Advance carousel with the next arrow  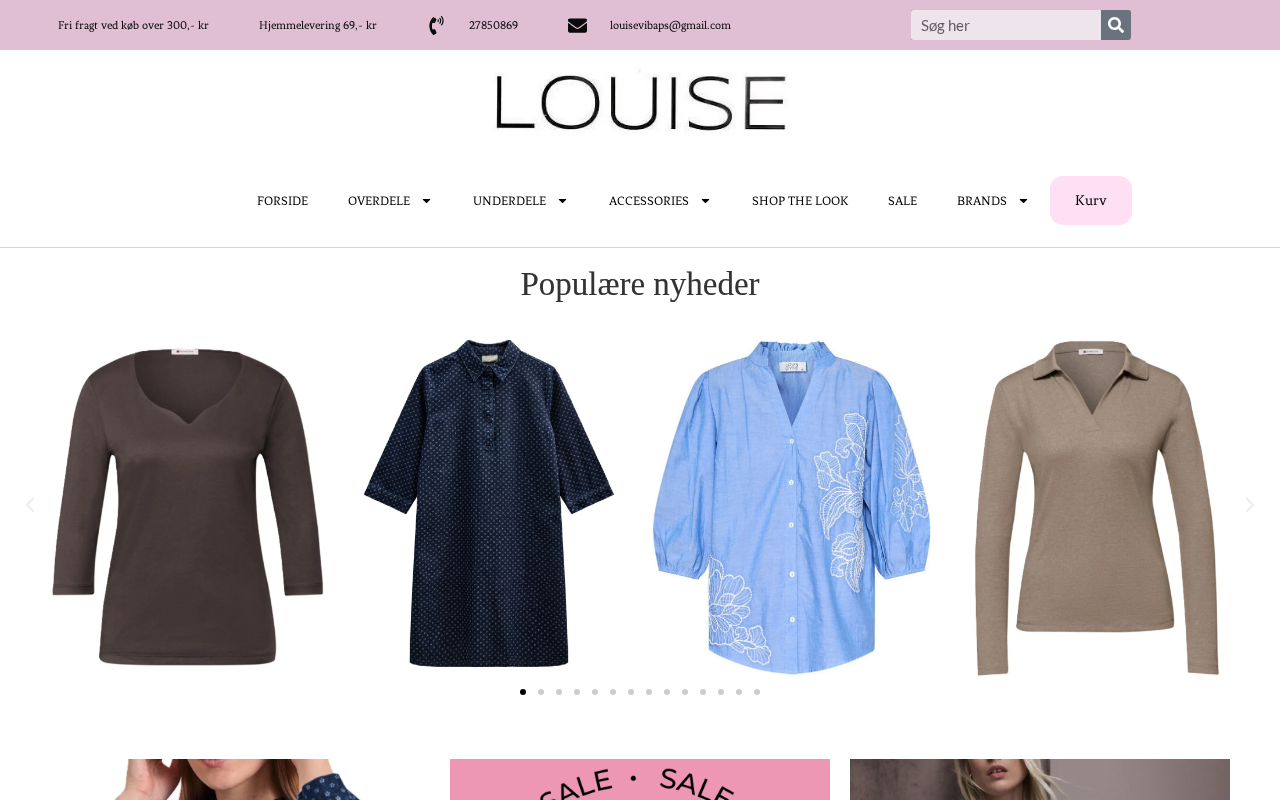(1249, 505)
